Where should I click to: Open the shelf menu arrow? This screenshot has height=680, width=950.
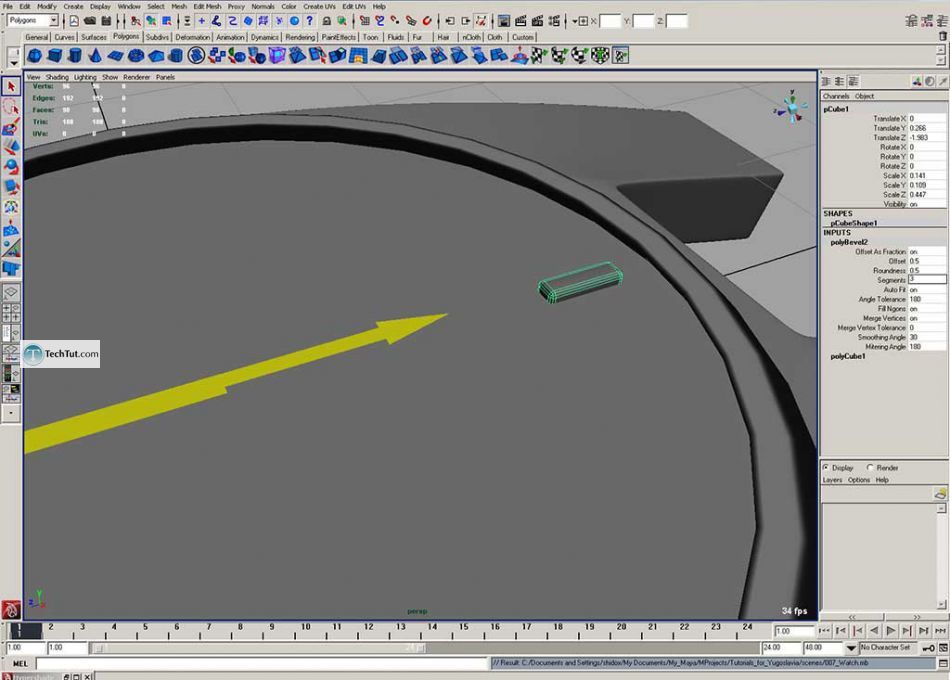pos(13,63)
